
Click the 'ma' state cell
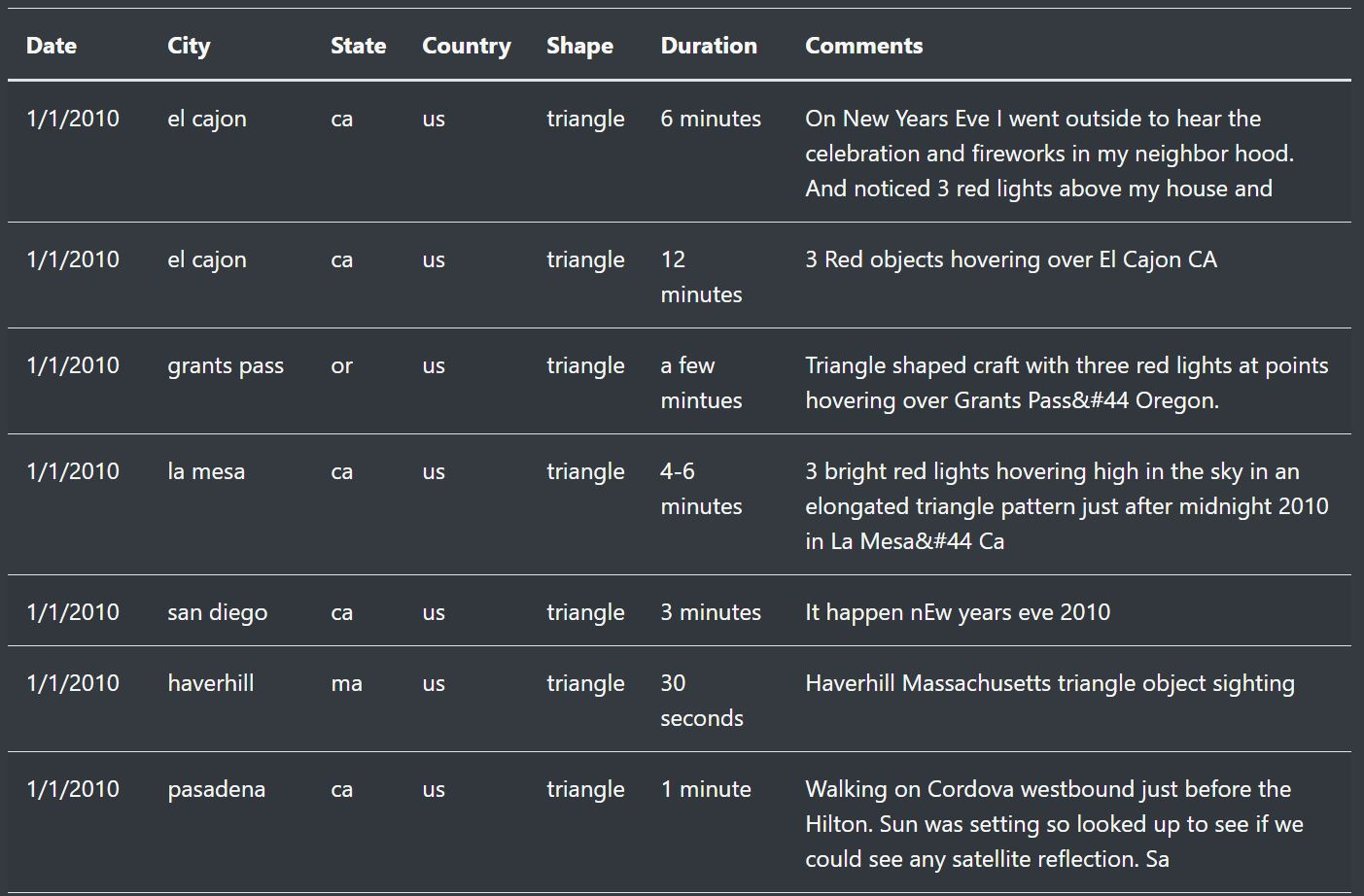pyautogui.click(x=346, y=683)
